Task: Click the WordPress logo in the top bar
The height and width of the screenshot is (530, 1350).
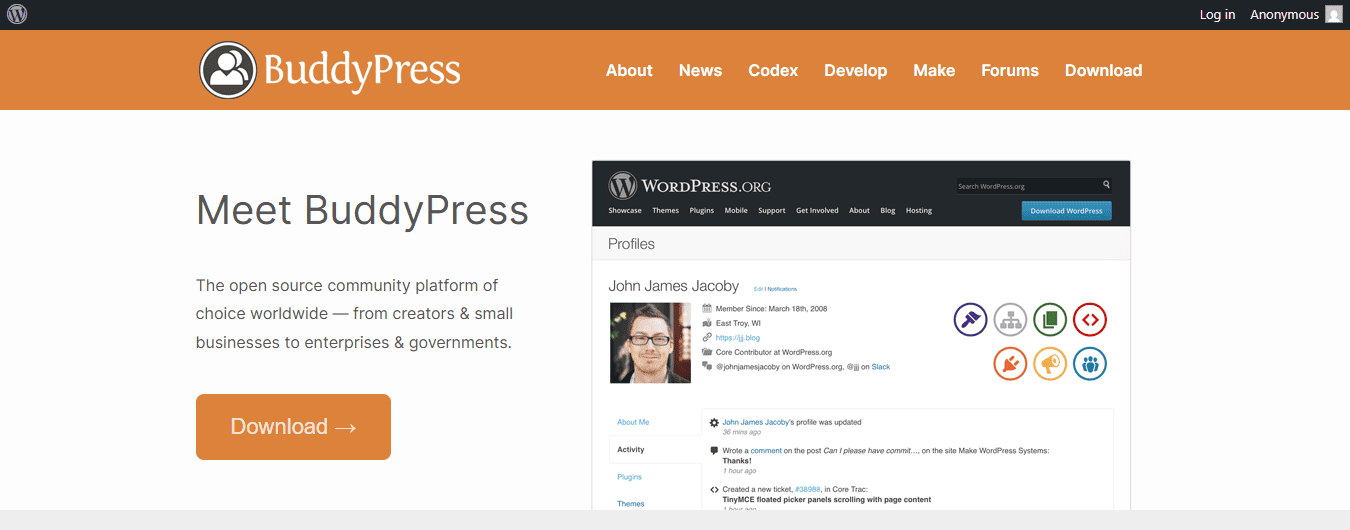Action: pyautogui.click(x=17, y=14)
